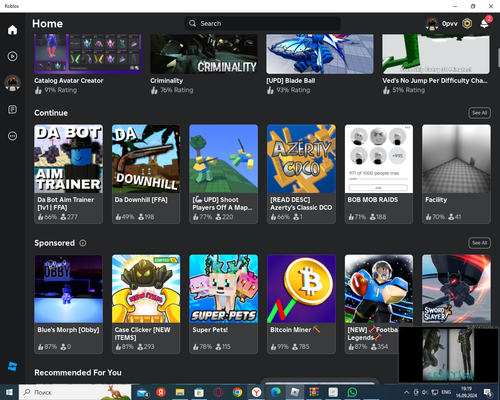This screenshot has width=500, height=400.
Task: Open WinRAR icon in taskbar
Action: (314, 392)
